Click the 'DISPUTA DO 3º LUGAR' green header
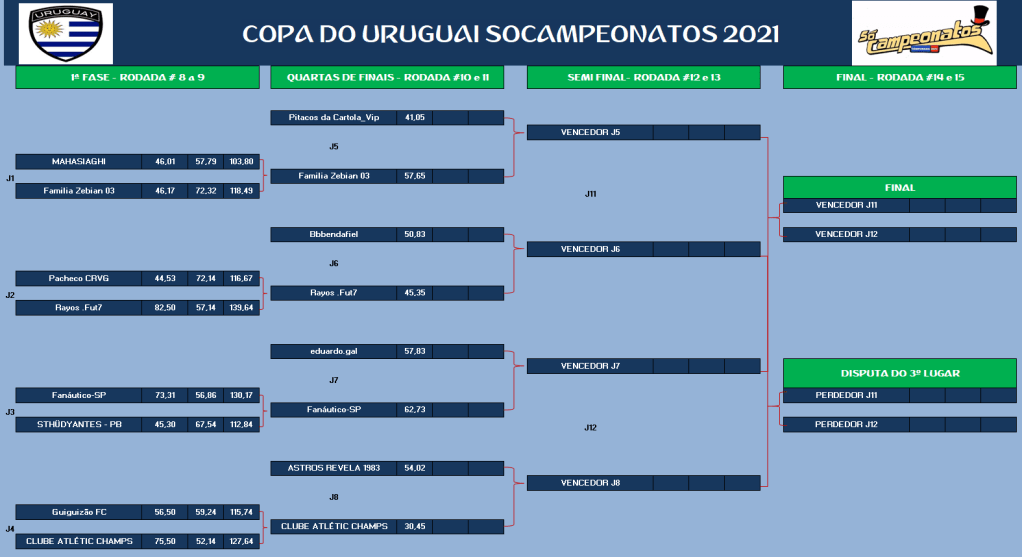 coord(900,373)
